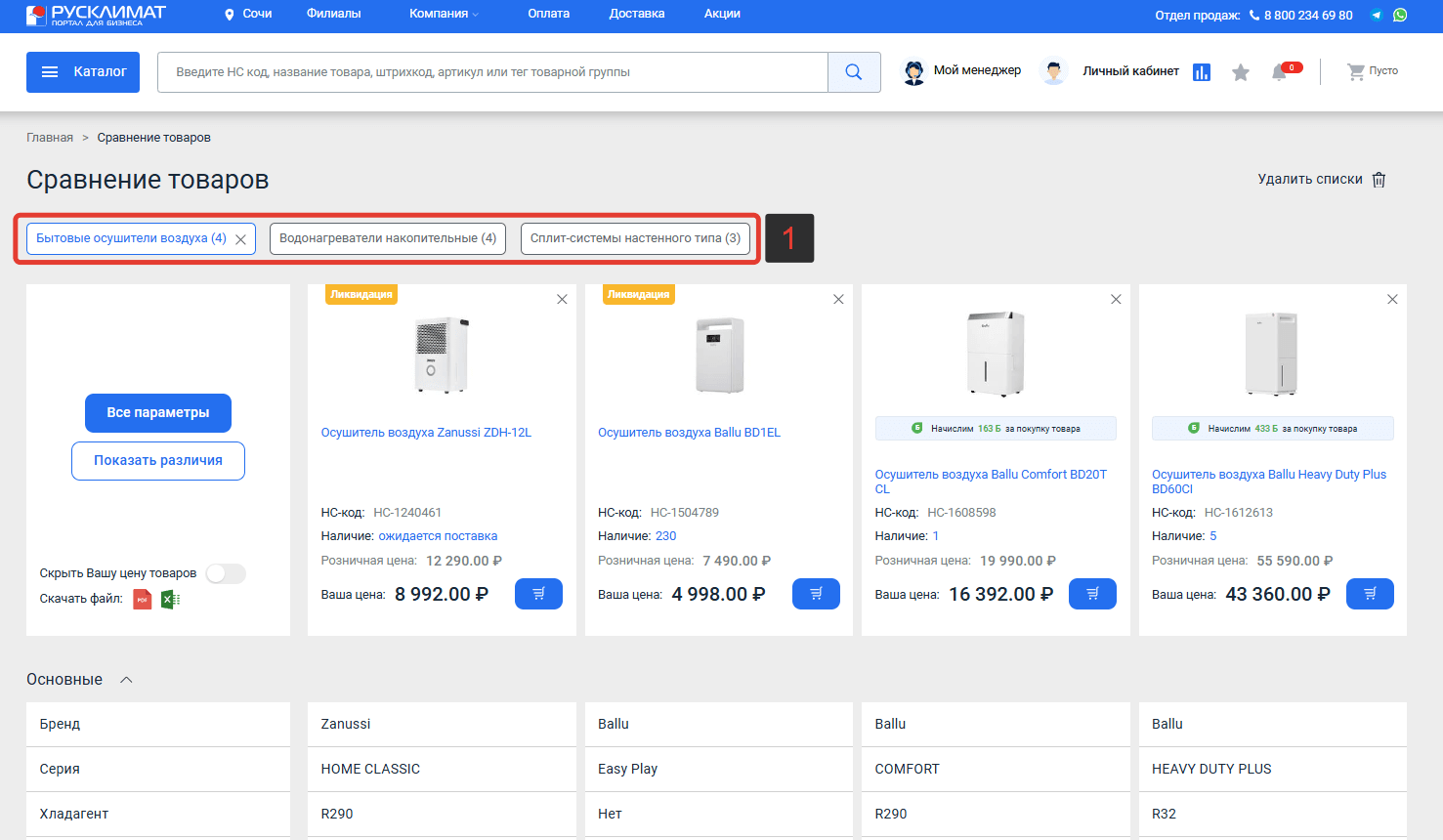Open favorites star icon
This screenshot has width=1443, height=840.
pos(1241,72)
